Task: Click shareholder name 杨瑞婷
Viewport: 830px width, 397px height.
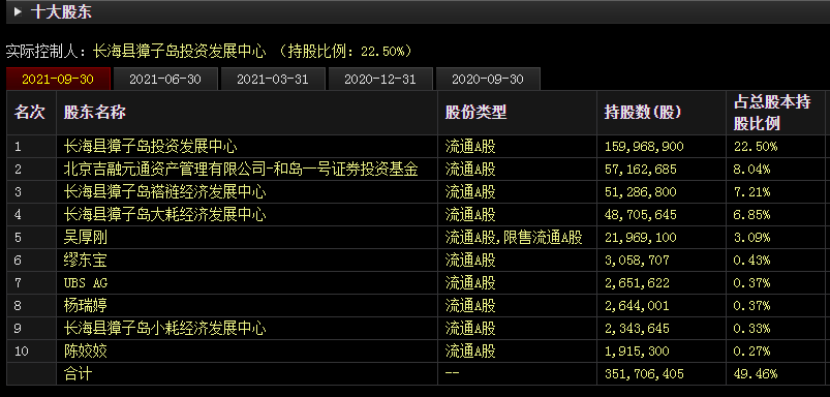Action: click(85, 306)
